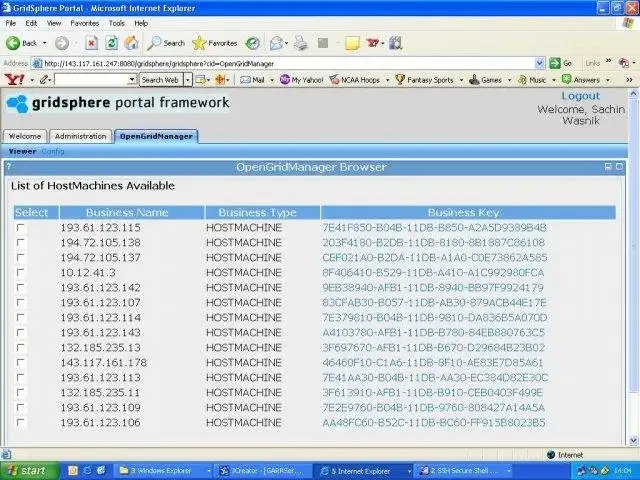The height and width of the screenshot is (480, 640).
Task: Click the Search Web button
Action: click(160, 80)
